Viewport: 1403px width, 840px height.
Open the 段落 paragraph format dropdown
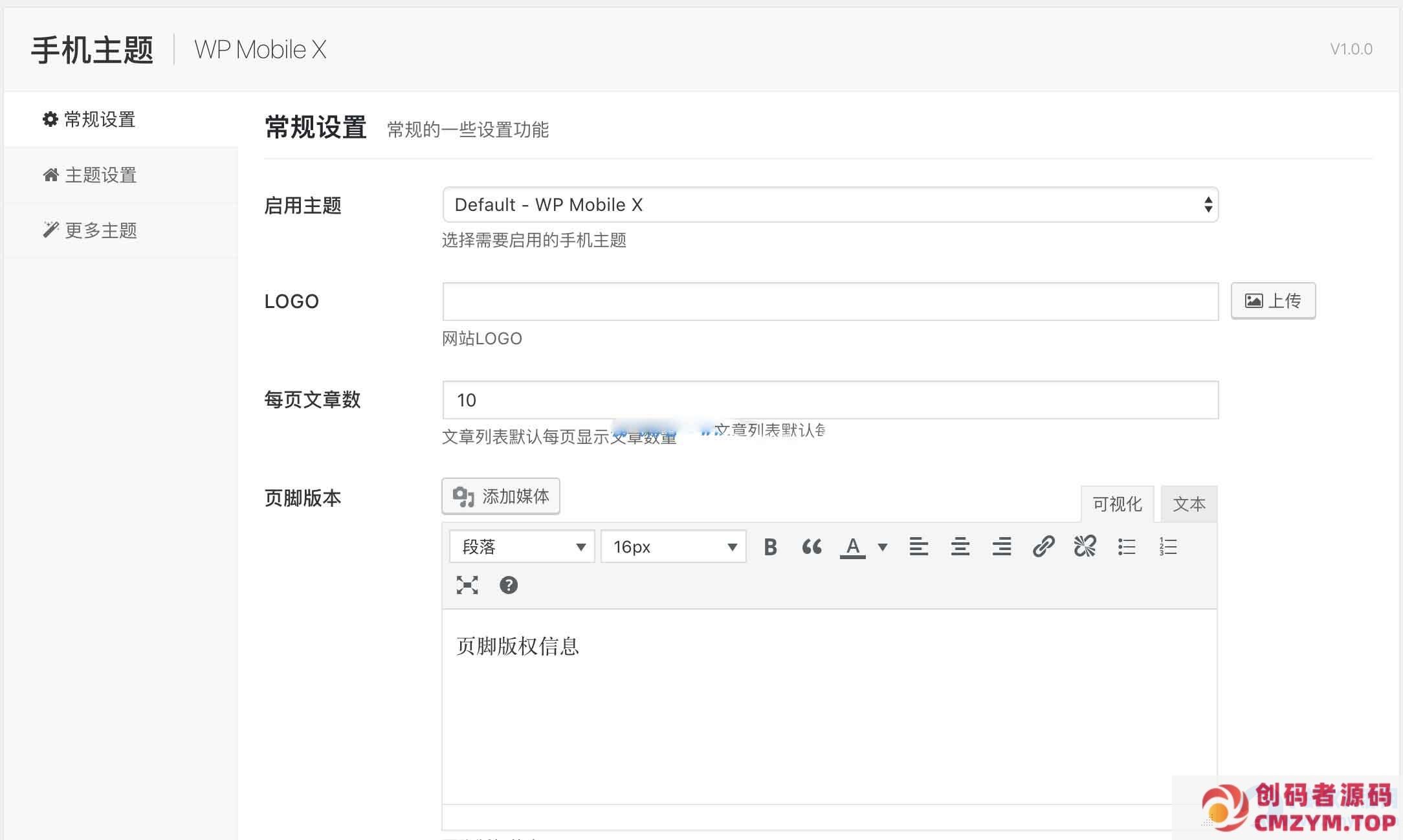coord(522,547)
